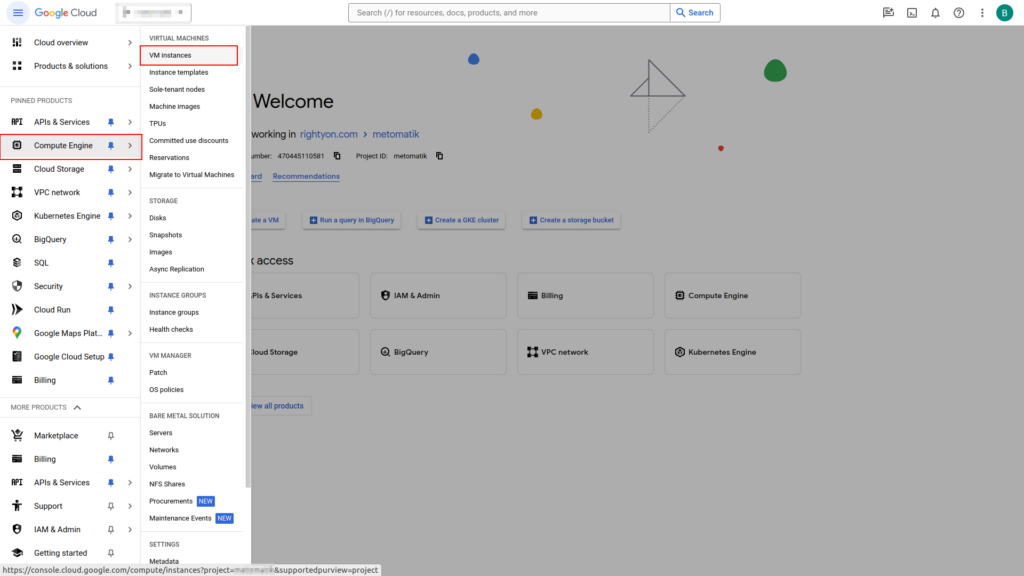
Task: Click the help question mark icon
Action: (959, 13)
